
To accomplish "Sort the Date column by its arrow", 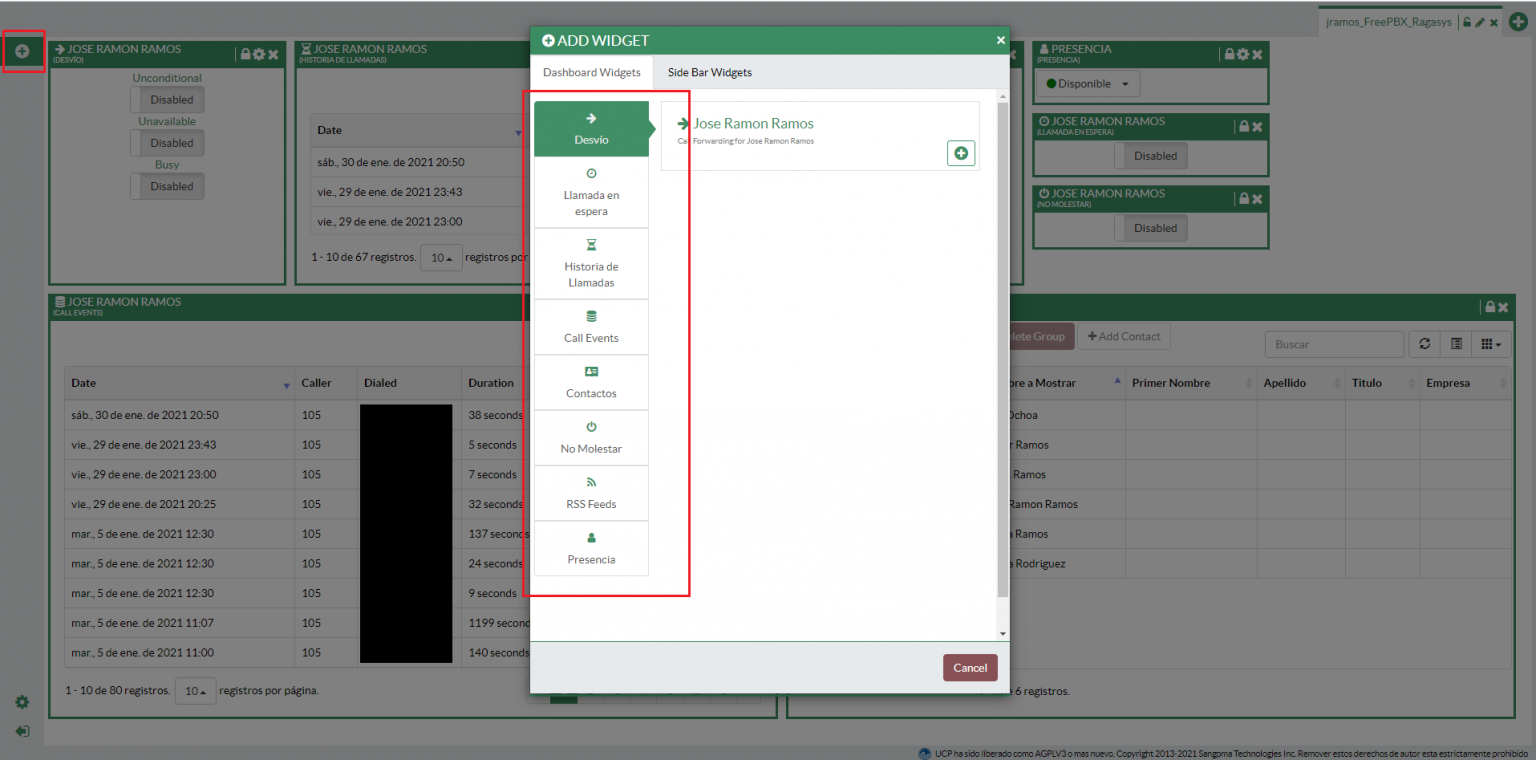I will pos(290,383).
